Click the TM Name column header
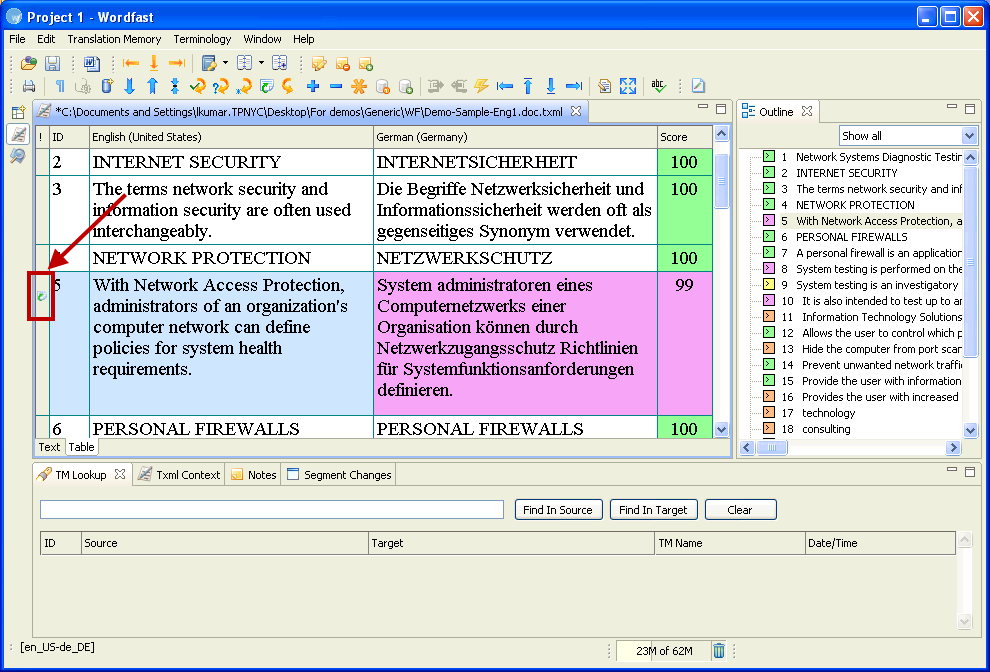 729,543
